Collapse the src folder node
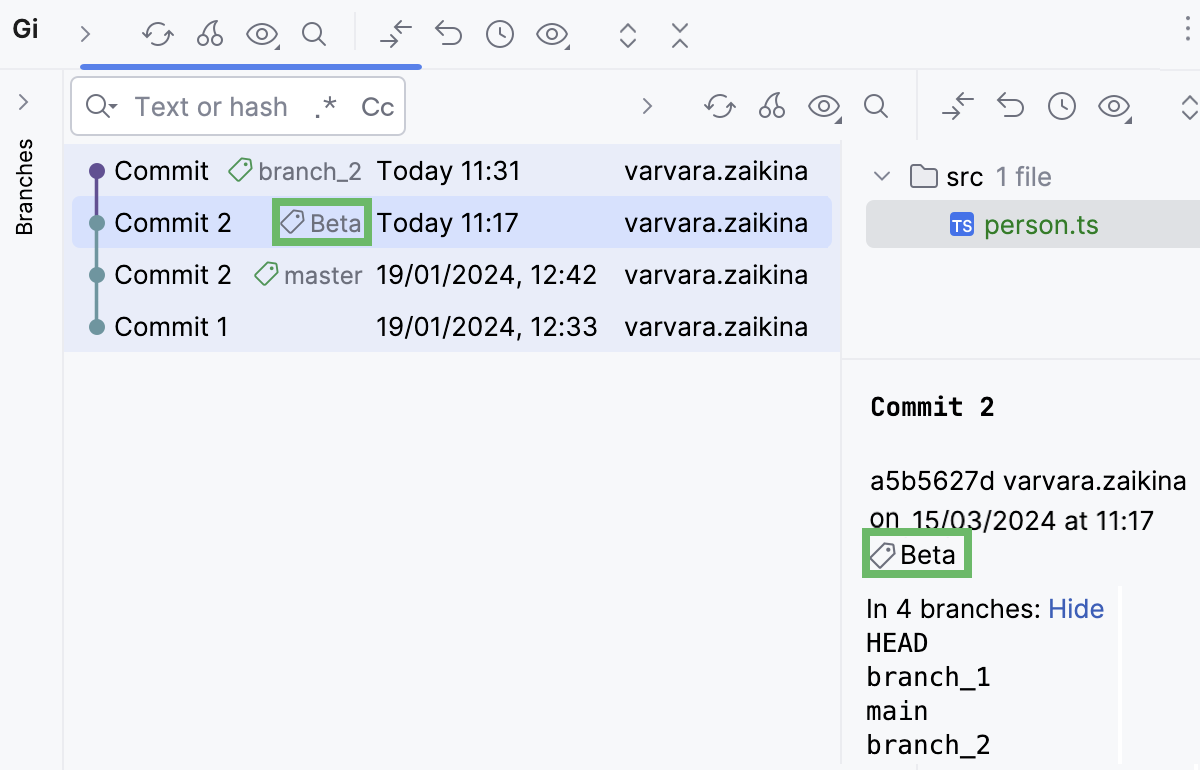 point(881,176)
